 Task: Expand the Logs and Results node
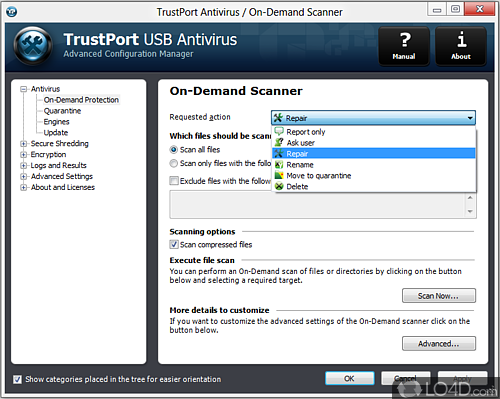[x=23, y=166]
